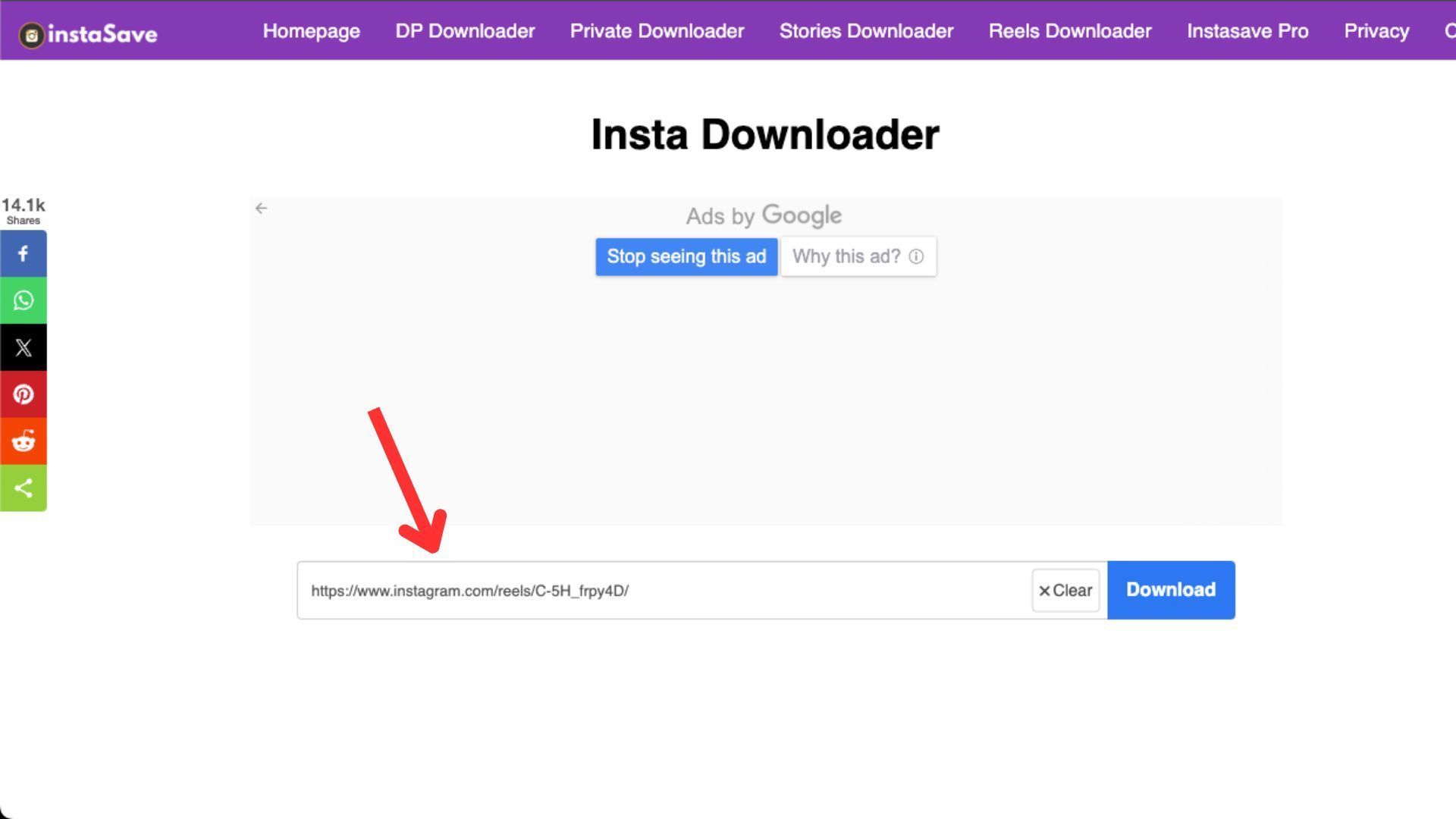
Task: Open the Privacy page
Action: [1376, 31]
